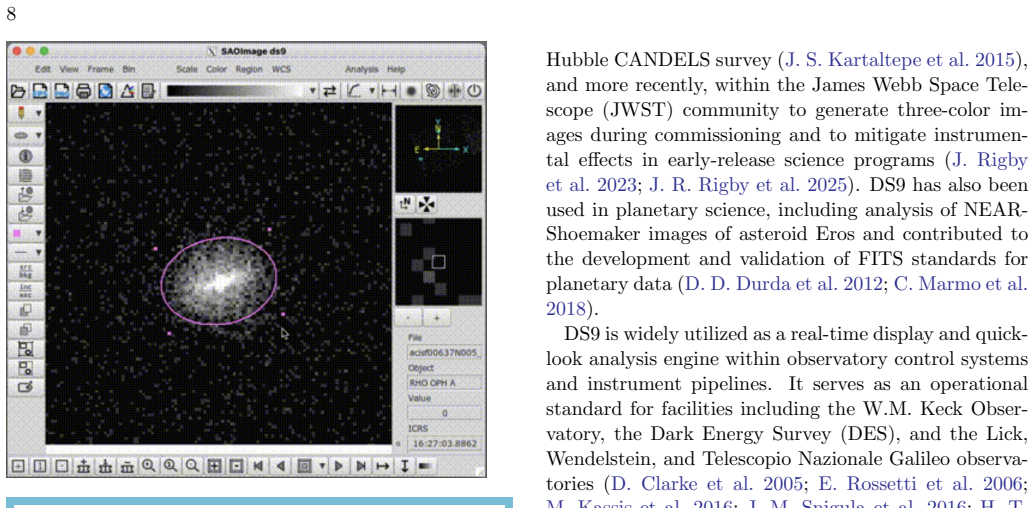Viewport: 1035px width, 508px height.
Task: Toggle the north direction 'N' button
Action: (x=405, y=205)
